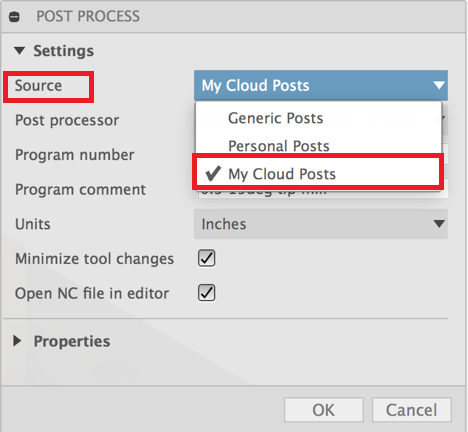468x432 pixels.
Task: Click the dialog collapse icon beside POST PROCESS
Action: 14,16
